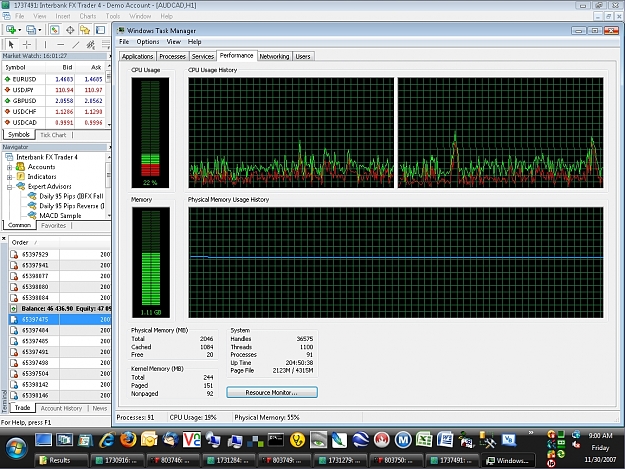Select the Trendline drawing tool
Viewport: 625px width, 469px height.
tap(76, 44)
